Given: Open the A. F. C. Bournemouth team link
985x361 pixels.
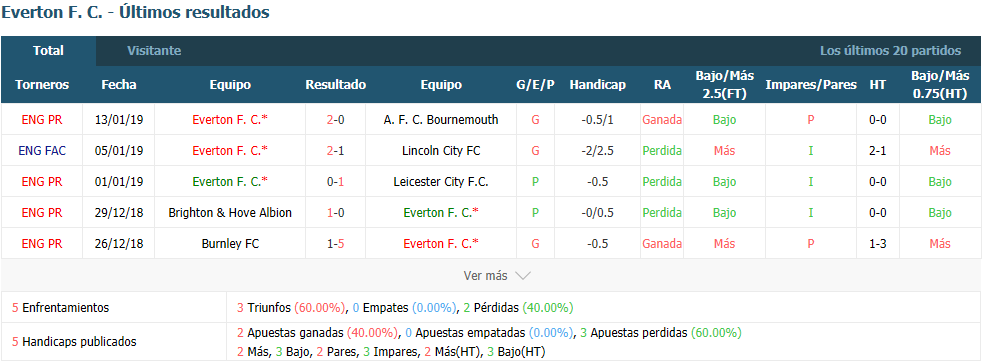Looking at the screenshot, I should click(x=441, y=119).
